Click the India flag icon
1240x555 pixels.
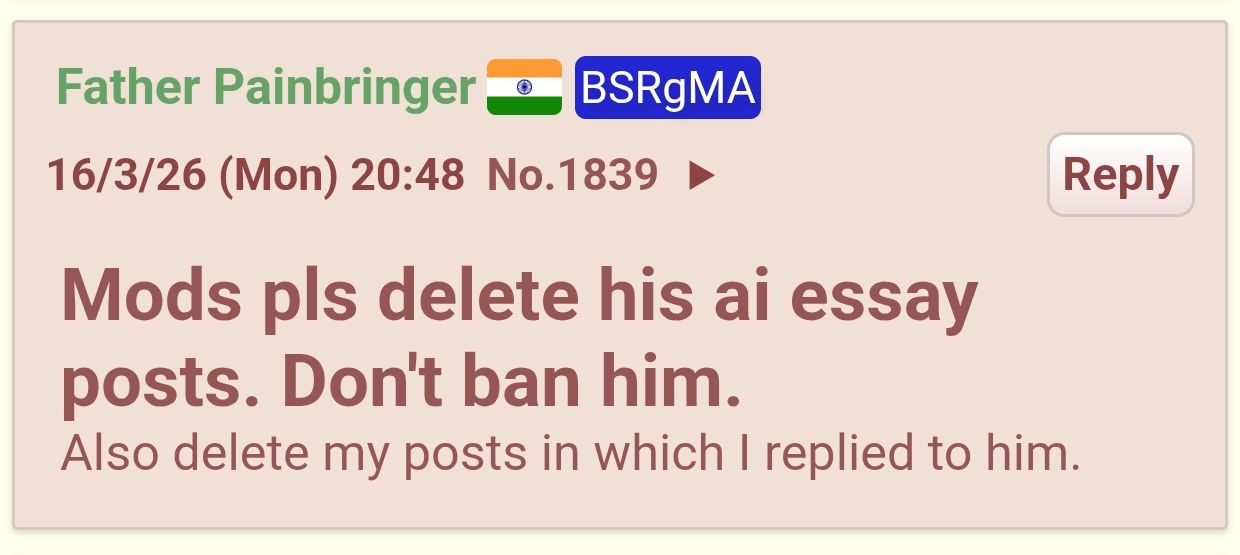point(524,87)
